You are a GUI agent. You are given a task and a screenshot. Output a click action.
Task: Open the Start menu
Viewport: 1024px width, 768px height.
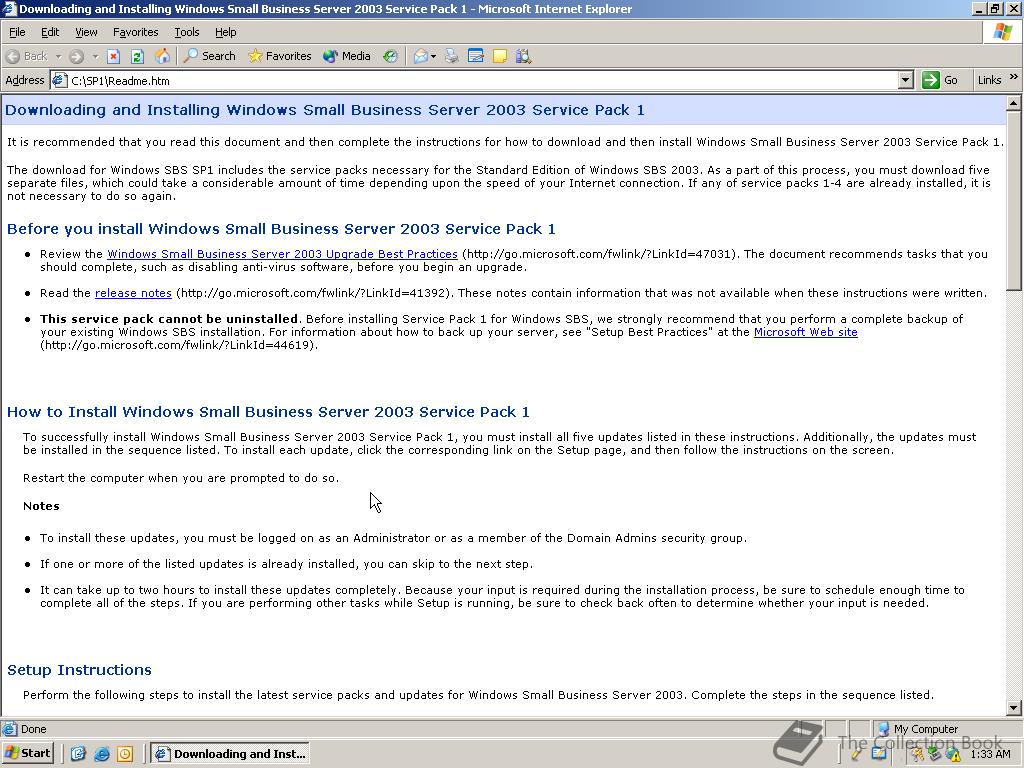click(27, 754)
